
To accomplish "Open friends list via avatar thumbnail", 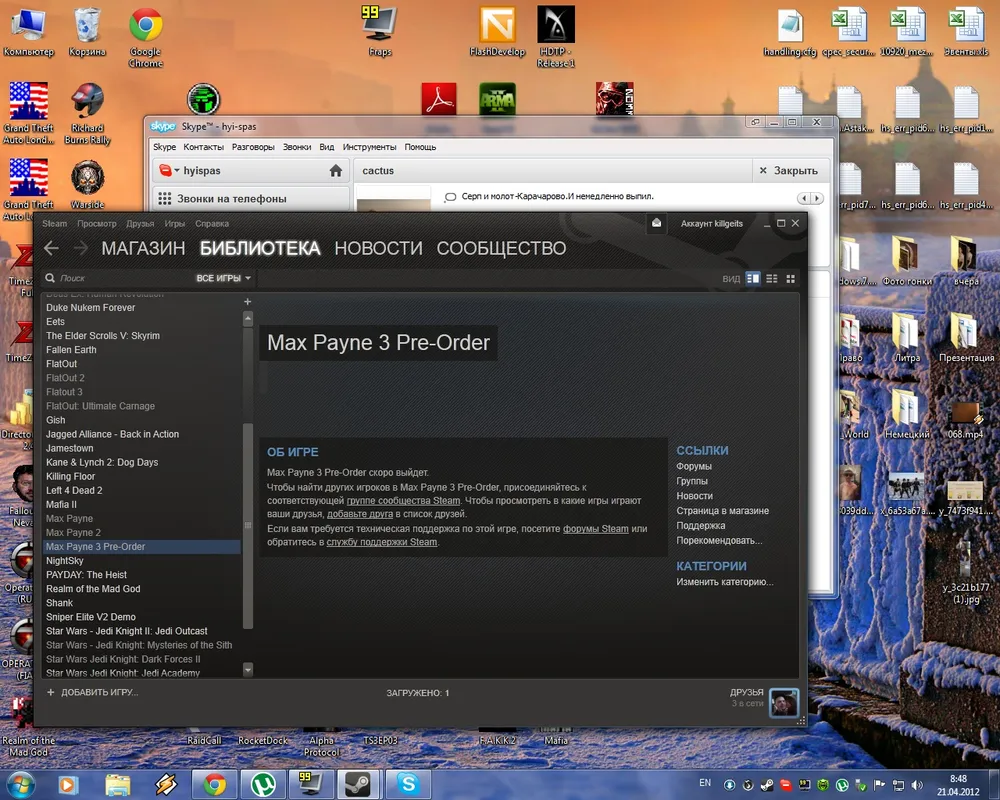I will pos(784,703).
